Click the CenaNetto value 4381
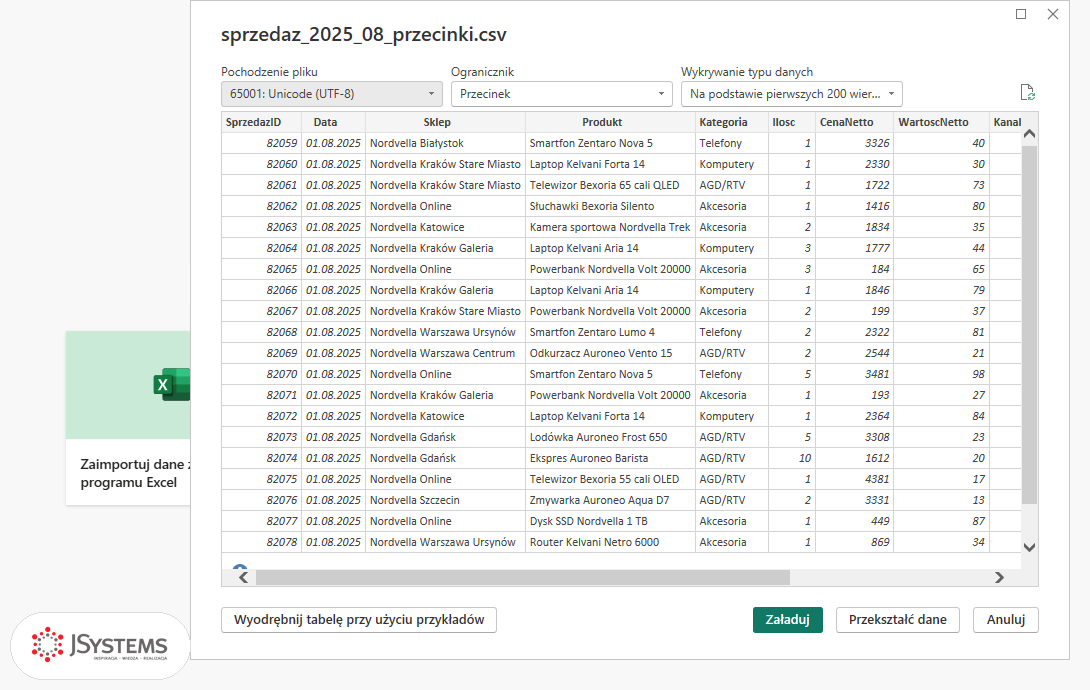 (854, 479)
